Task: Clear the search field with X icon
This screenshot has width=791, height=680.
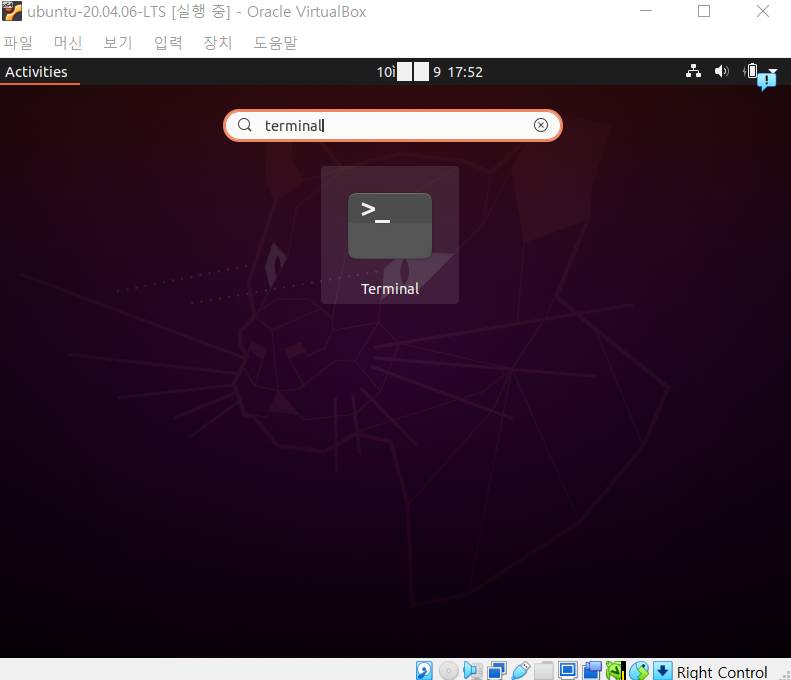Action: pos(541,125)
